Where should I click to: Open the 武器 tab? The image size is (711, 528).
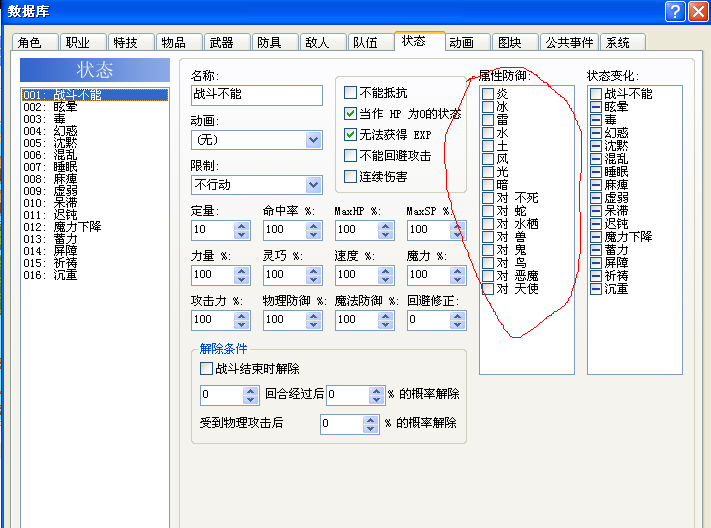pos(227,43)
